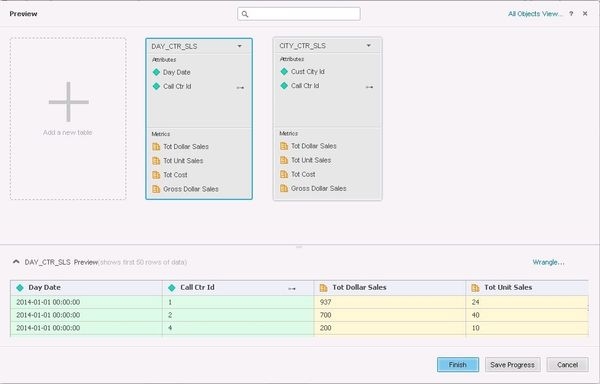Click Tot Dollar Sales metric icon in CITY_CTR_SLS

tap(284, 146)
